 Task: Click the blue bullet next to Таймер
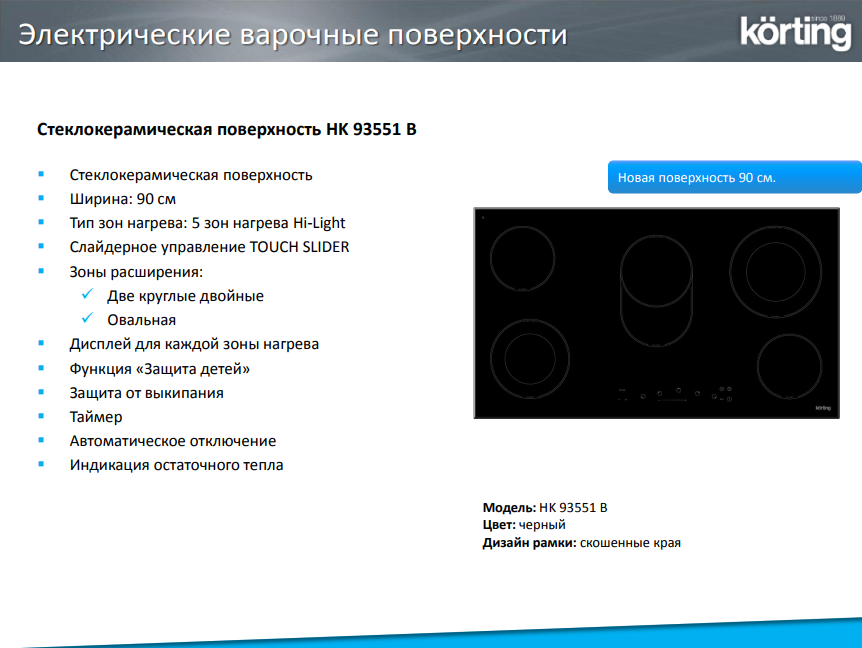tap(41, 416)
